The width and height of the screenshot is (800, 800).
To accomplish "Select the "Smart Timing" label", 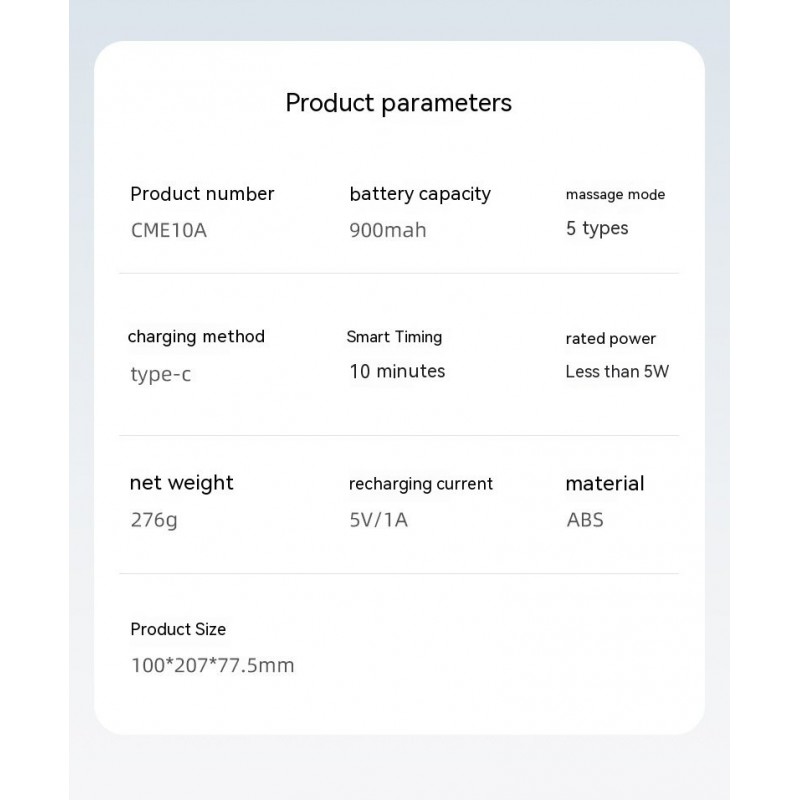I will tap(394, 337).
